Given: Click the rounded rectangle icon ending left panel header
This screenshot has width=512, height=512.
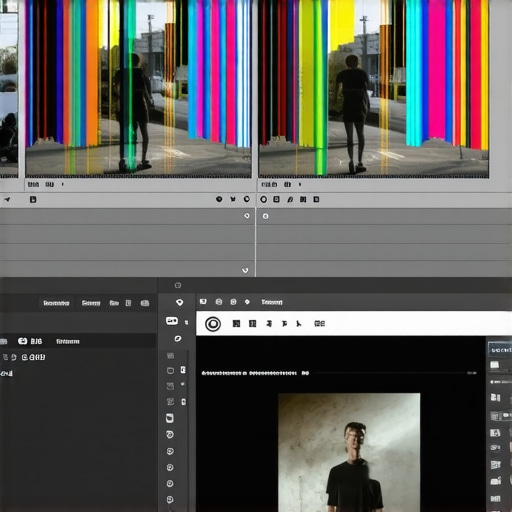Looking at the screenshot, I should 145,303.
